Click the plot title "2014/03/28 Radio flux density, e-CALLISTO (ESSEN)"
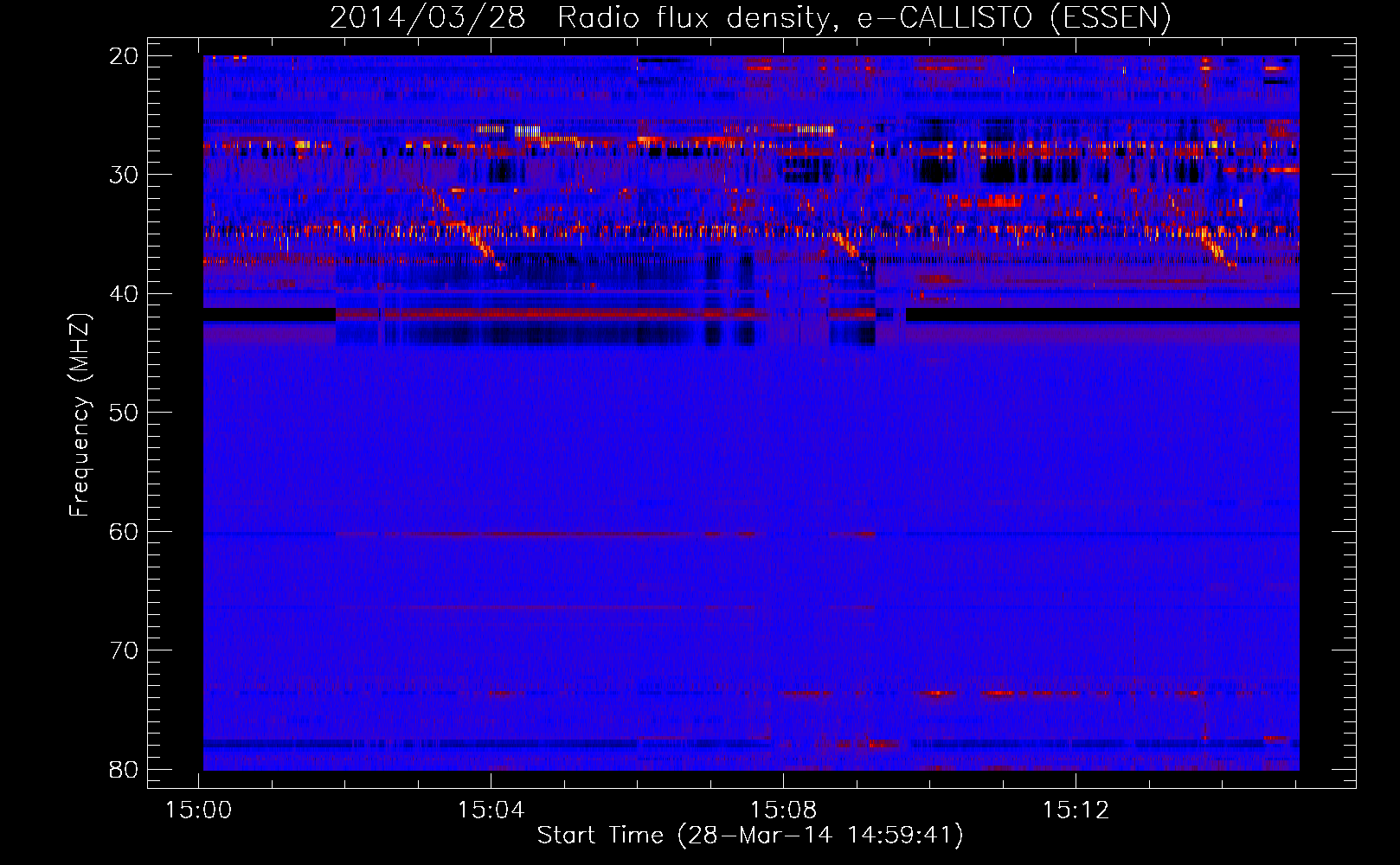The width and height of the screenshot is (1400, 865). coord(750,17)
